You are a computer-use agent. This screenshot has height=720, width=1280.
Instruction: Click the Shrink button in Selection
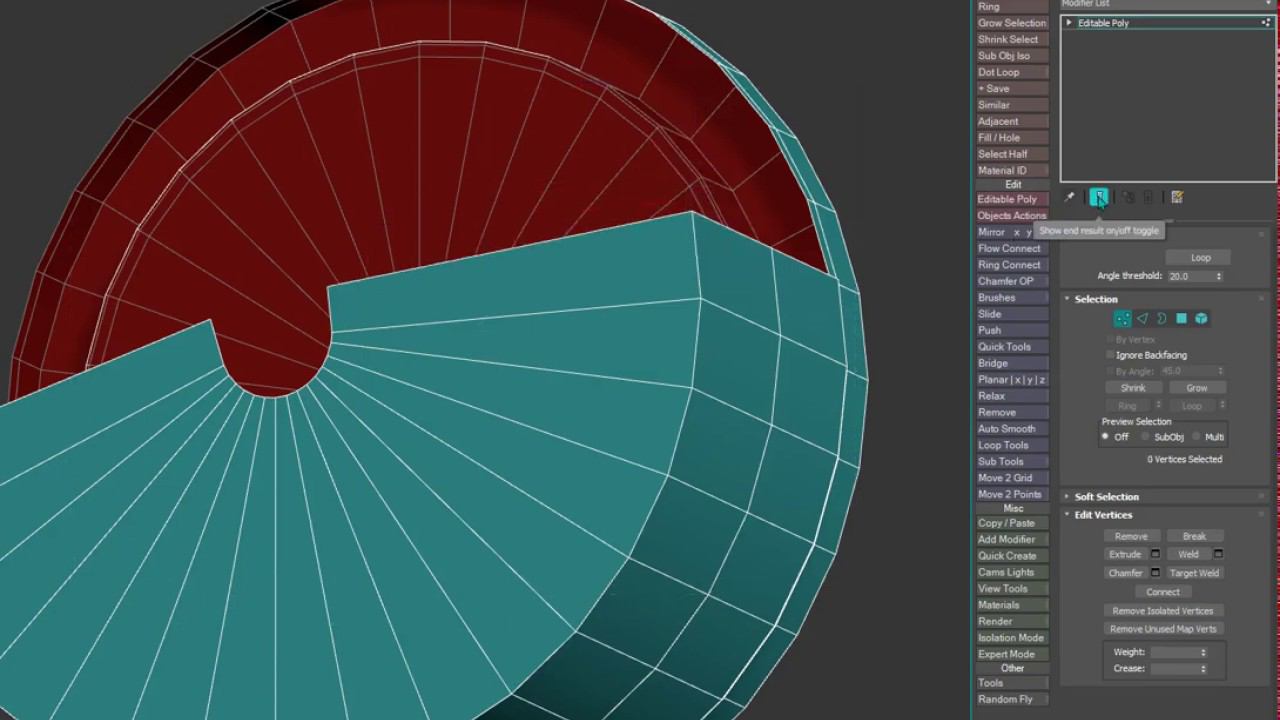click(1133, 388)
